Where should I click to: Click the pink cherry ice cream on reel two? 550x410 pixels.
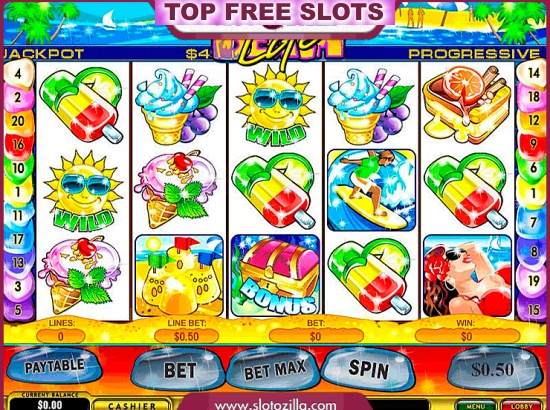coord(177,189)
